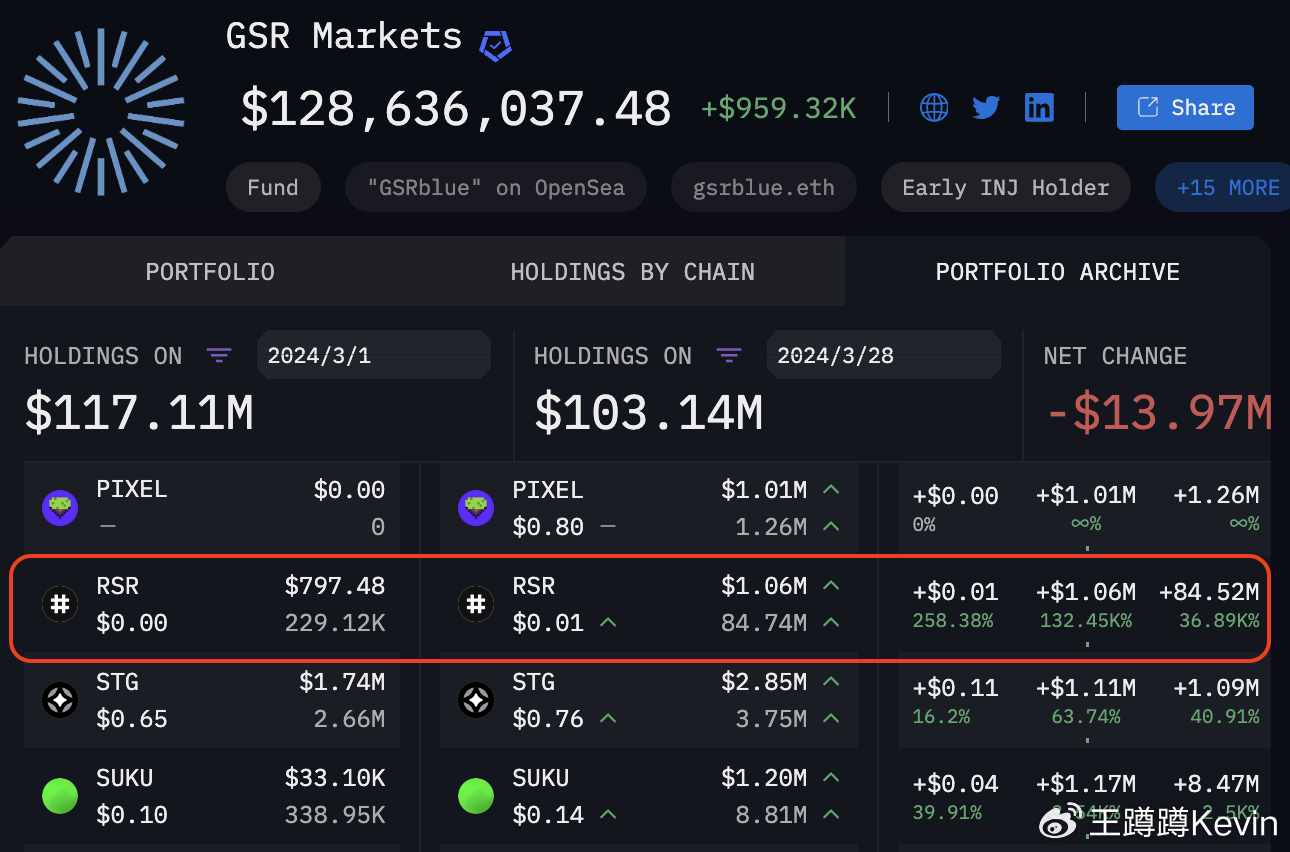Click the PIXEL token icon in 3/1 holdings
This screenshot has height=852, width=1290.
point(60,508)
